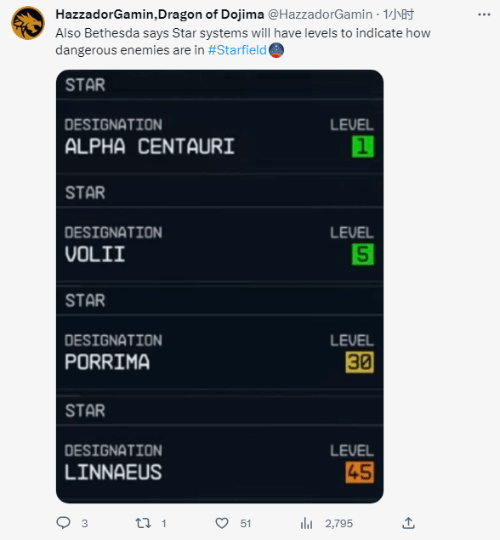The height and width of the screenshot is (540, 500).
Task: Click the tweet text about Bethesda
Action: [243, 41]
